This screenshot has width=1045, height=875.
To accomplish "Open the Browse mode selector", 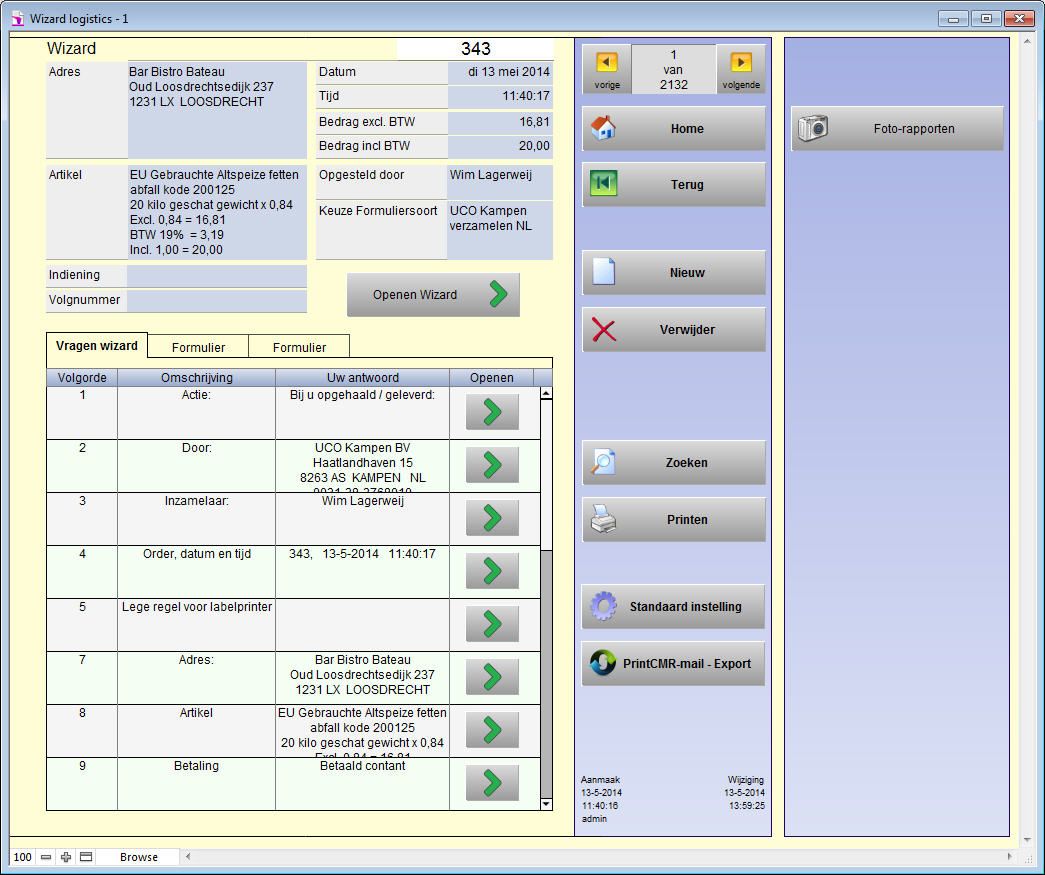I will coord(138,857).
